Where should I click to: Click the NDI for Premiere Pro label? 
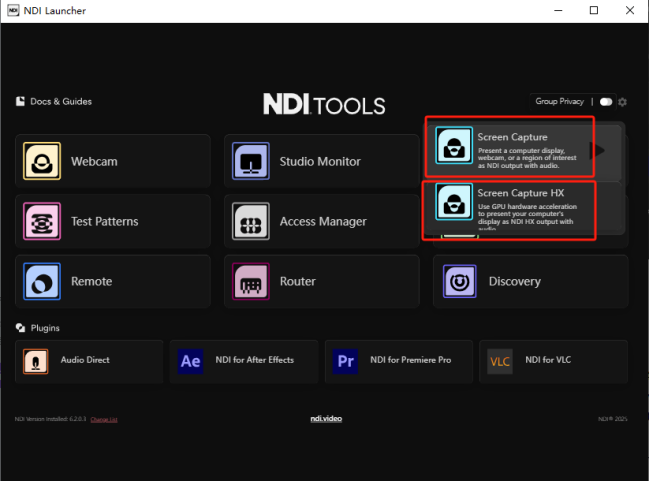tap(410, 360)
